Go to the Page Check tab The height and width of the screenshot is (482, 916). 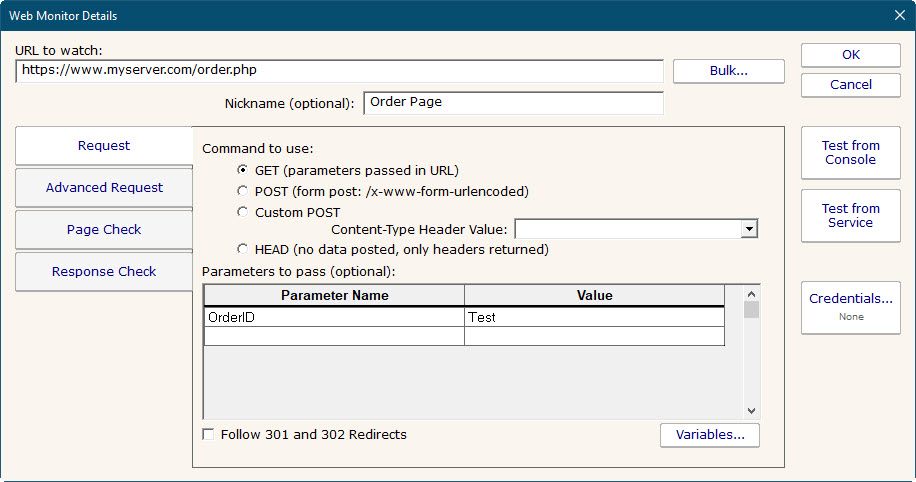(x=104, y=229)
